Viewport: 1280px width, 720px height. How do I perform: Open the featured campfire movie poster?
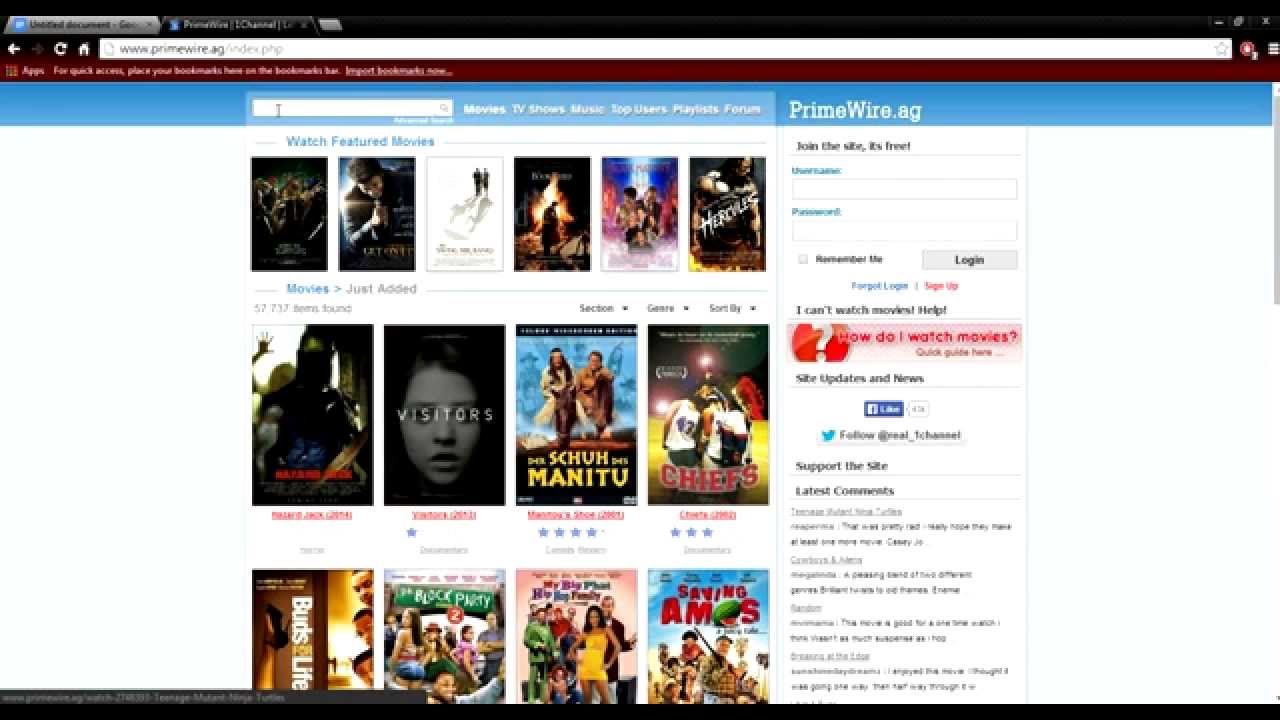point(552,214)
